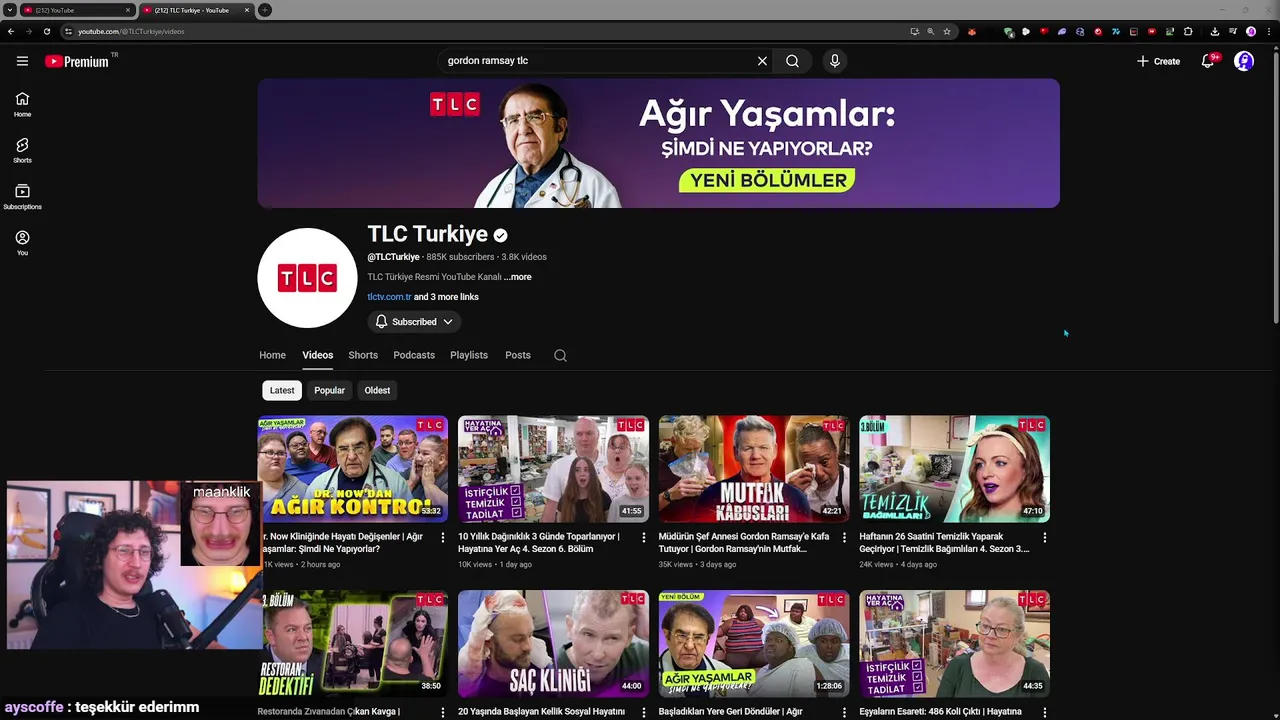1280x720 pixels.
Task: Open the Playlists tab
Action: point(469,355)
